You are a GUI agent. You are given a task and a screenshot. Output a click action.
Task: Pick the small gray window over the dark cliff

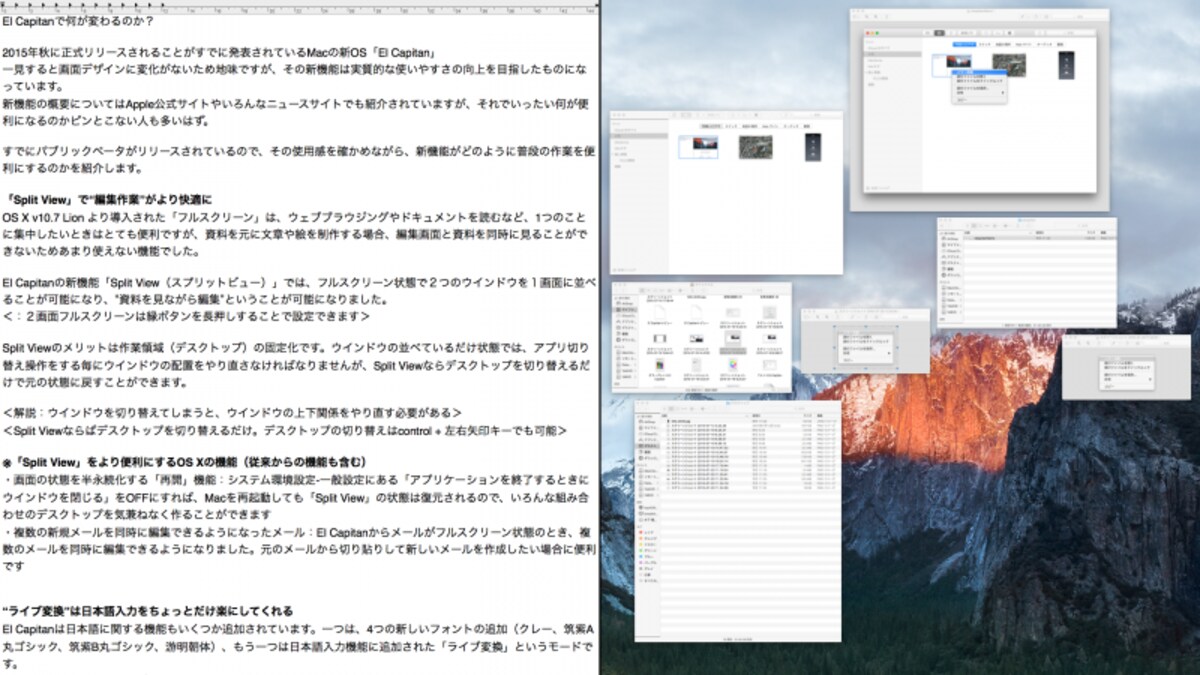pyautogui.click(x=1126, y=367)
